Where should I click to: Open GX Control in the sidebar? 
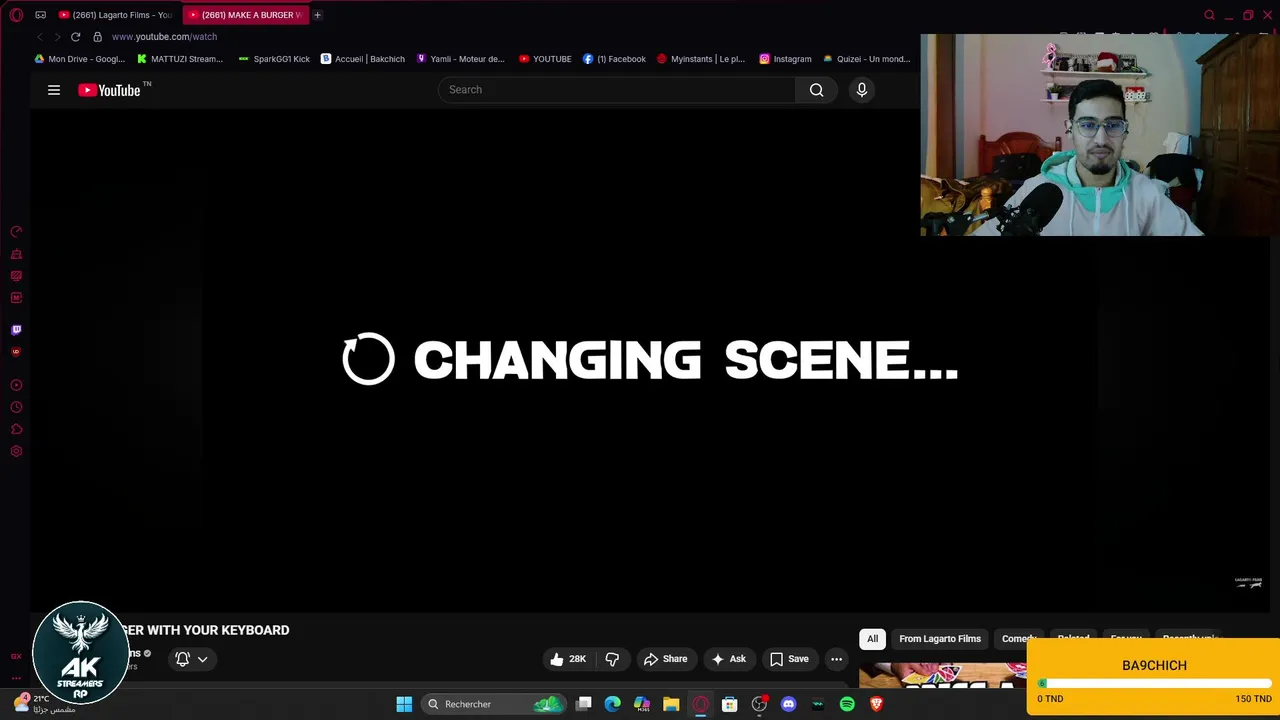point(16,232)
